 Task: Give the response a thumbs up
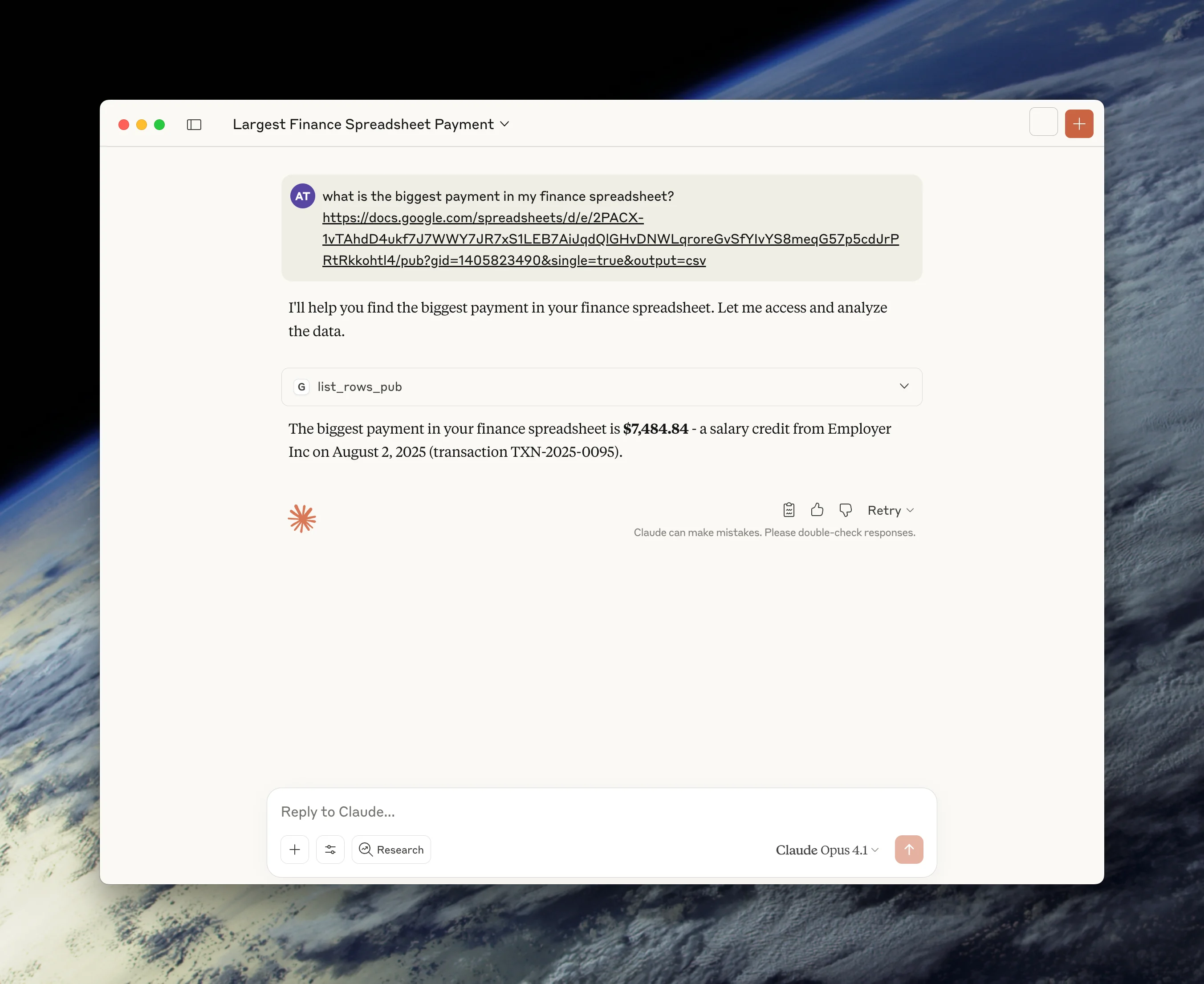(x=817, y=510)
